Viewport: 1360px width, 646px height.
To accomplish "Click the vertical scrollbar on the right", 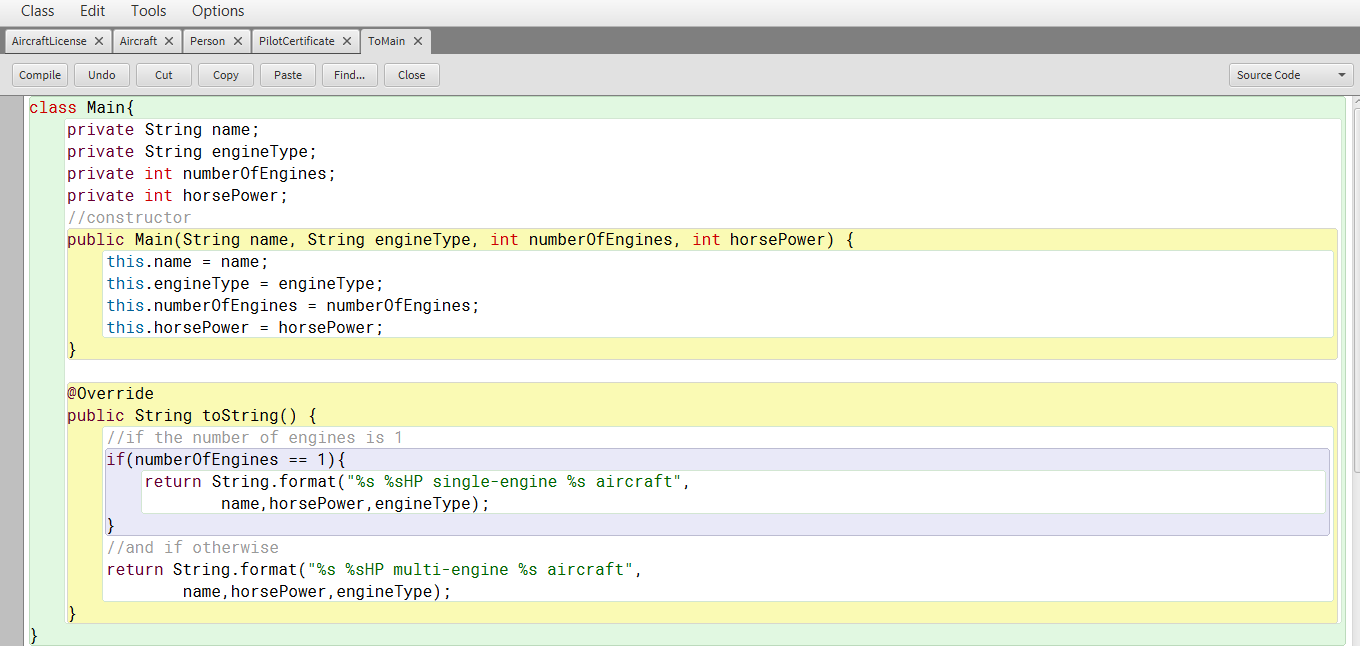I will click(1352, 300).
